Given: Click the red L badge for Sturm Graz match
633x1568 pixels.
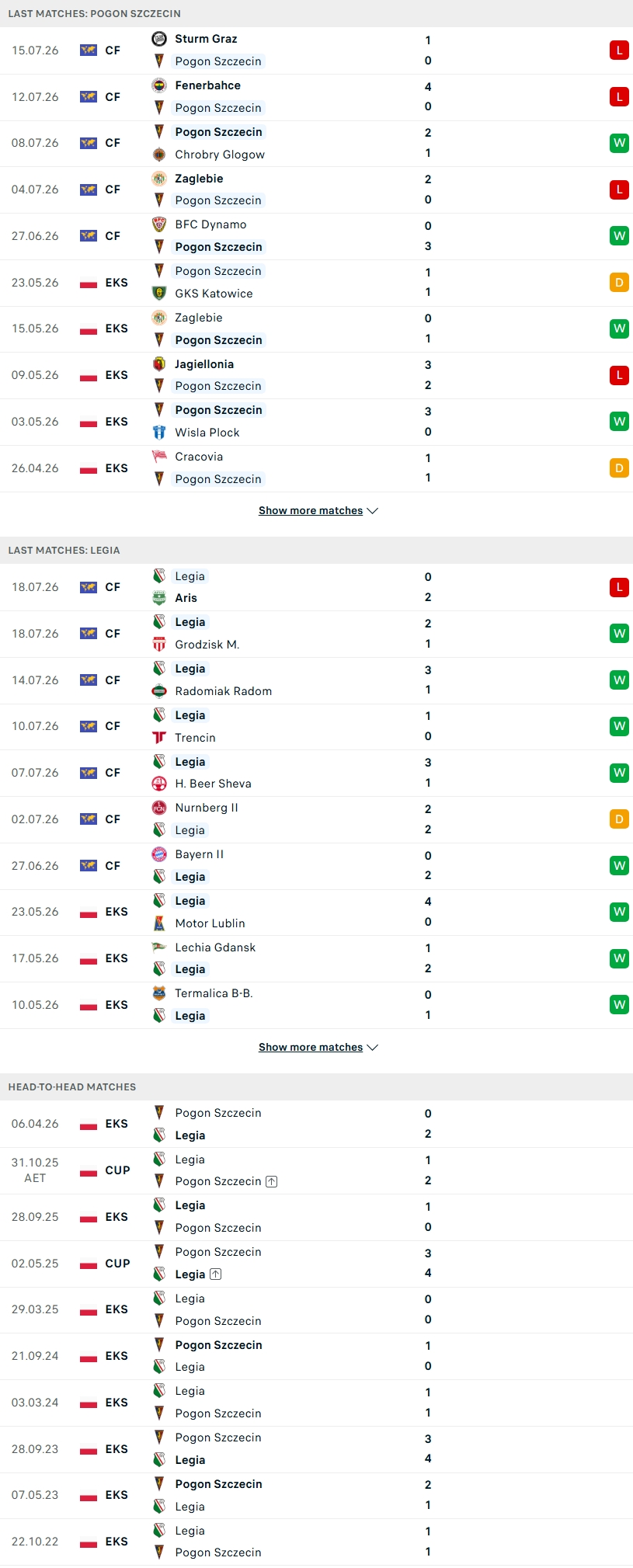Looking at the screenshot, I should pyautogui.click(x=619, y=50).
